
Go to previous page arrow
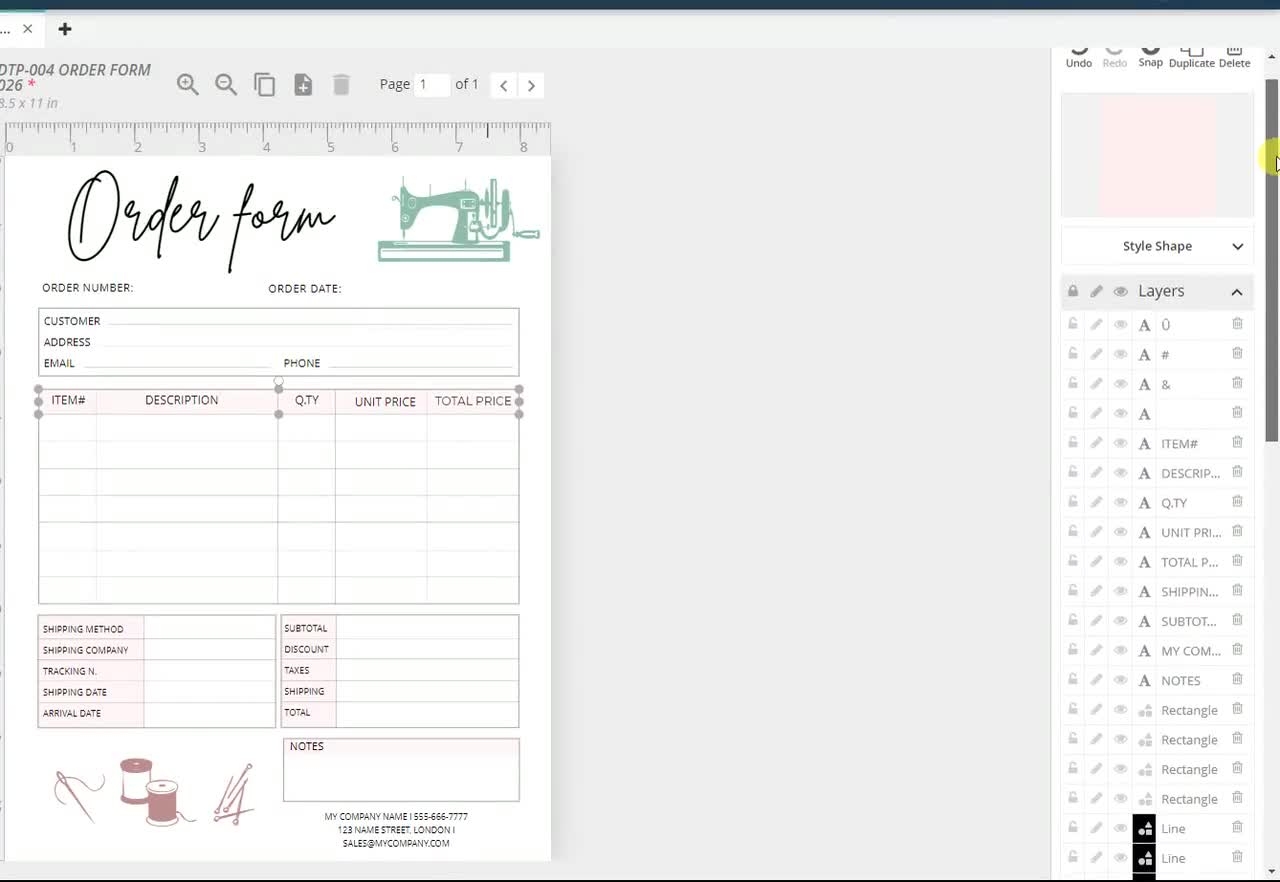[x=504, y=86]
